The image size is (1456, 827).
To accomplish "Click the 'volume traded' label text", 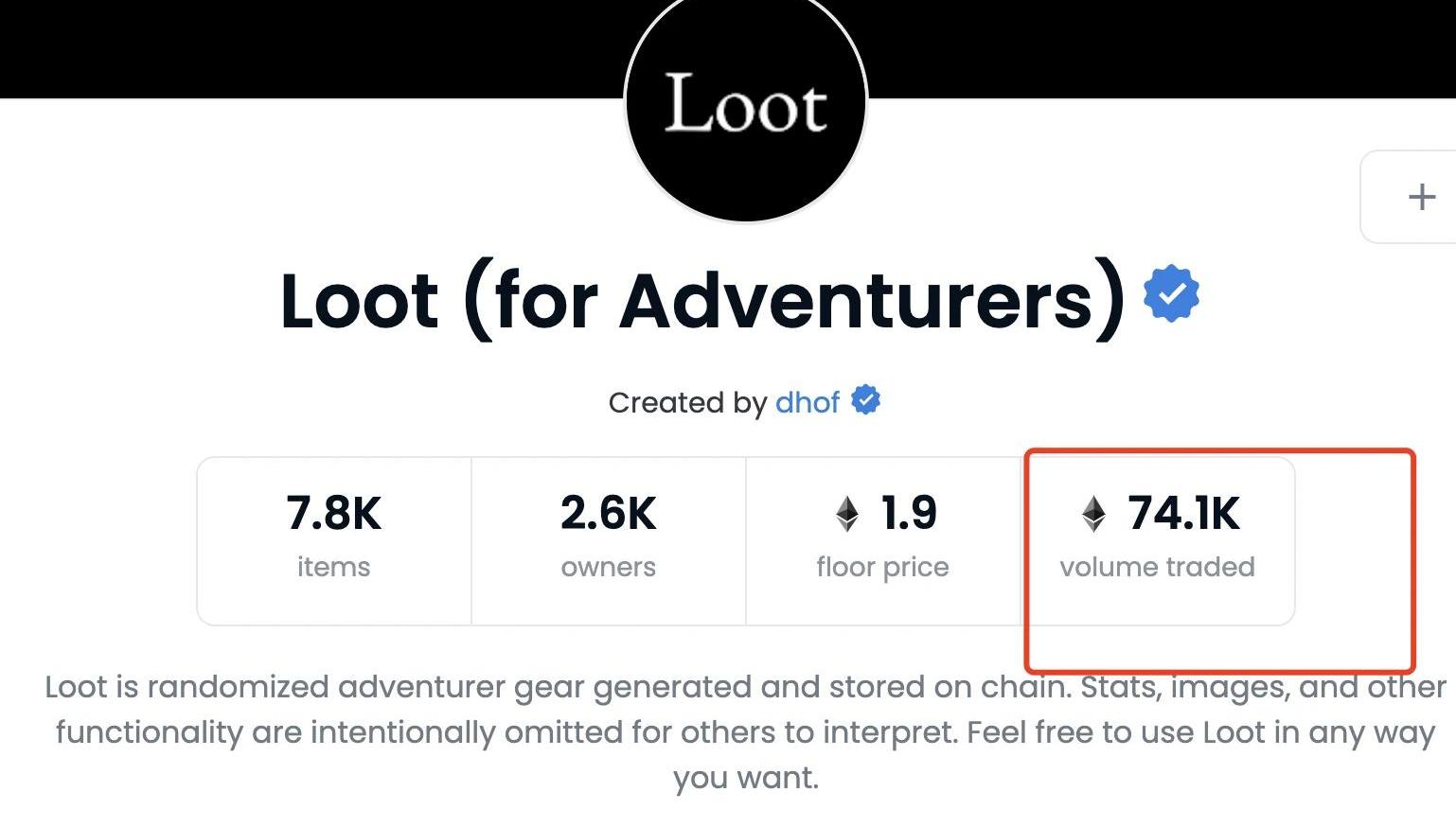I will [1157, 567].
